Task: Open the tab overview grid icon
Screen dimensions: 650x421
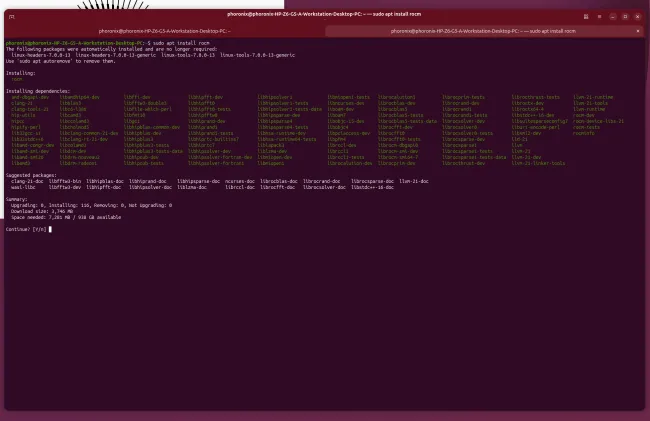Action: click(x=586, y=17)
